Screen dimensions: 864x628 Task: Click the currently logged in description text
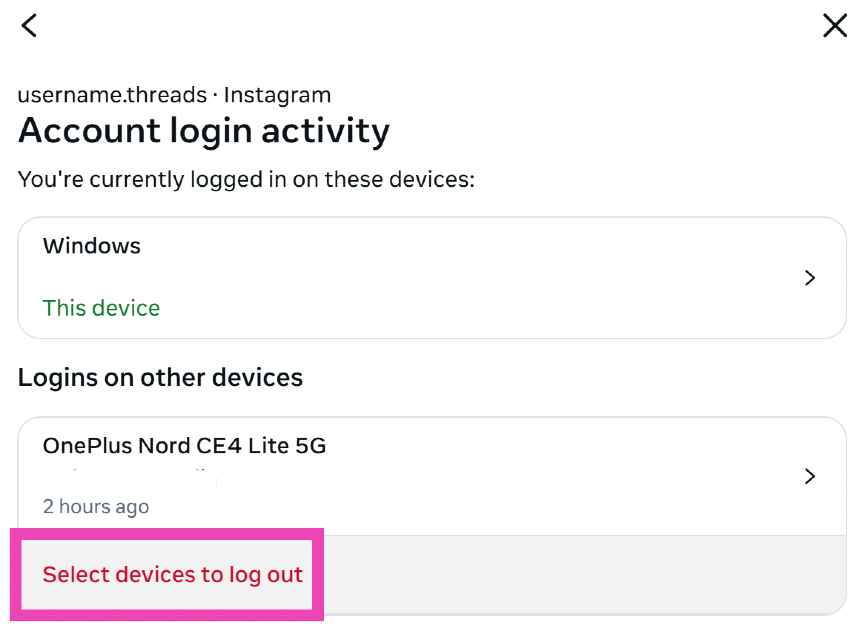[246, 180]
